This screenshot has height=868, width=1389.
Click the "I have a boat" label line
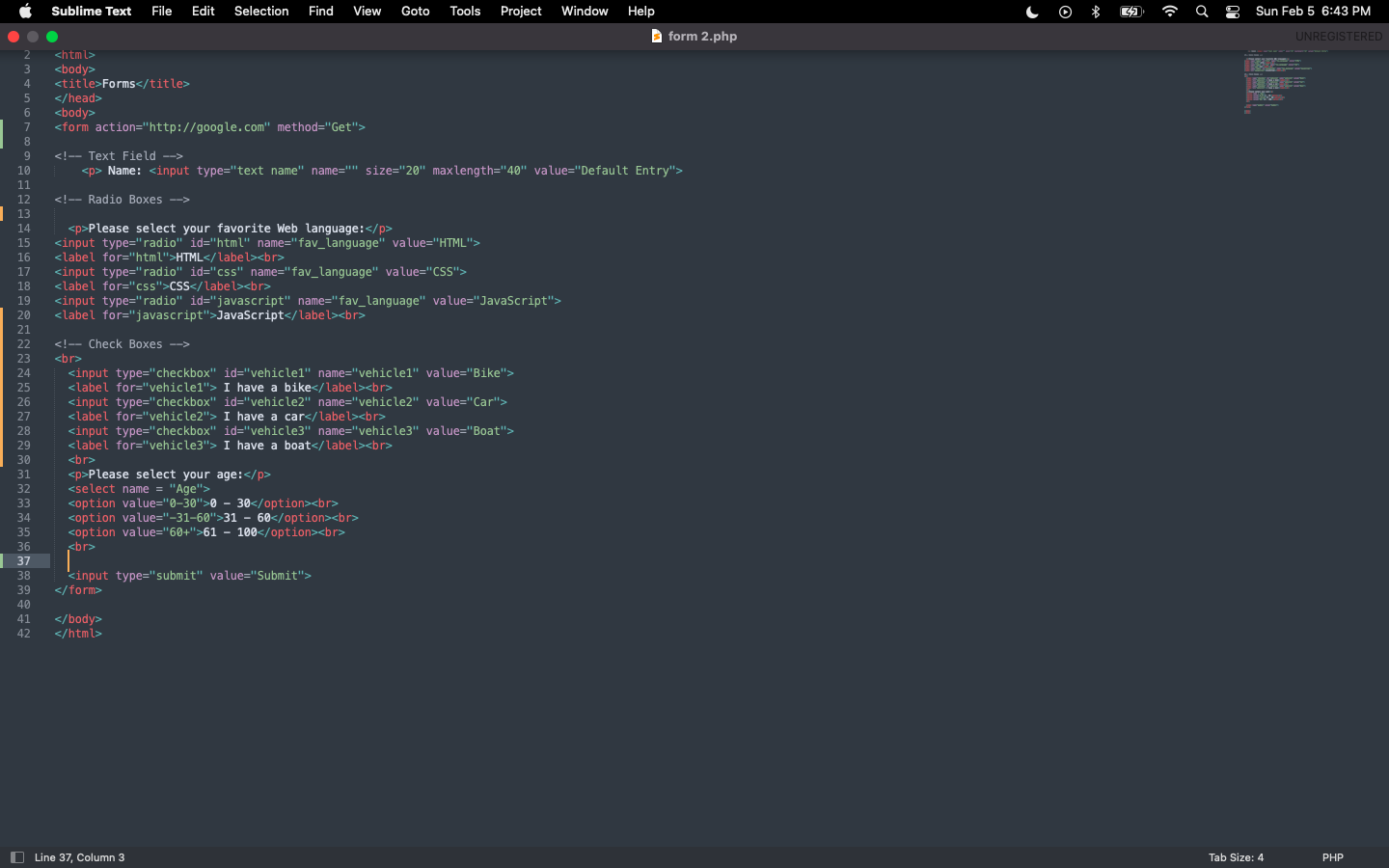pyautogui.click(x=230, y=446)
